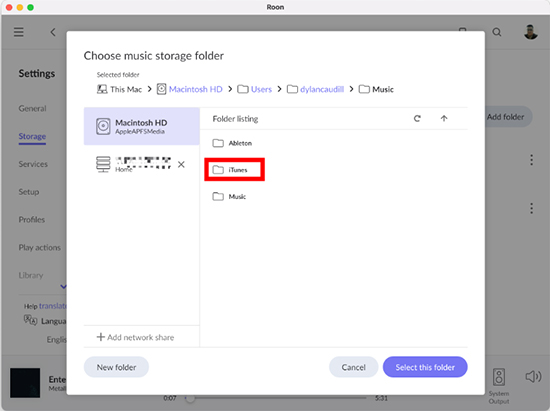The height and width of the screenshot is (411, 550).
Task: Open lower storage folder three-dot menu
Action: (531, 208)
